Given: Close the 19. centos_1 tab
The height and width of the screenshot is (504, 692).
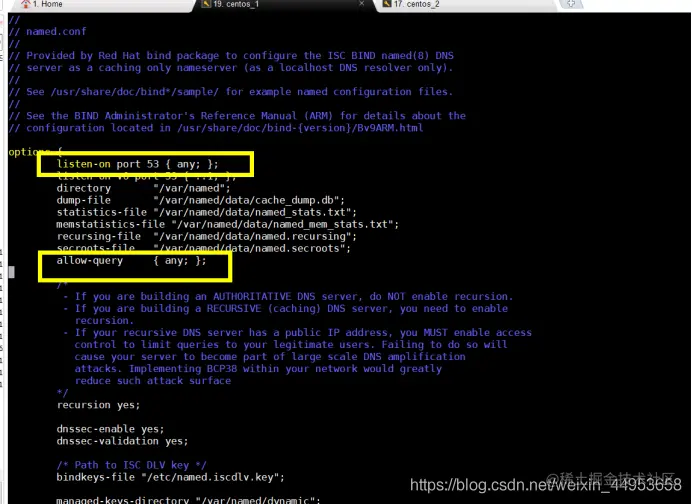Looking at the screenshot, I should (361, 4).
